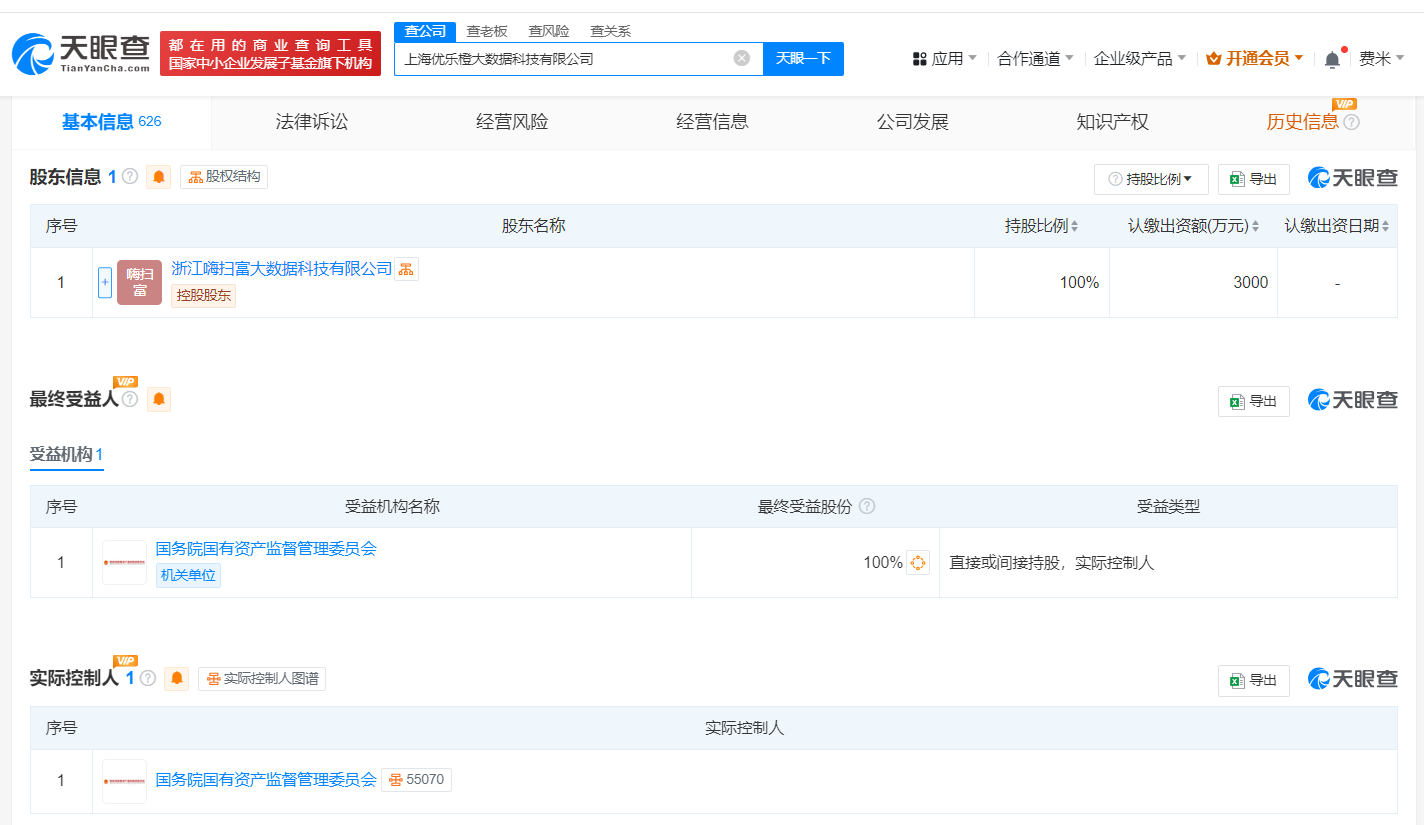Screen dimensions: 1424x825
Task: Click the 应用 grid icon
Action: [920, 59]
